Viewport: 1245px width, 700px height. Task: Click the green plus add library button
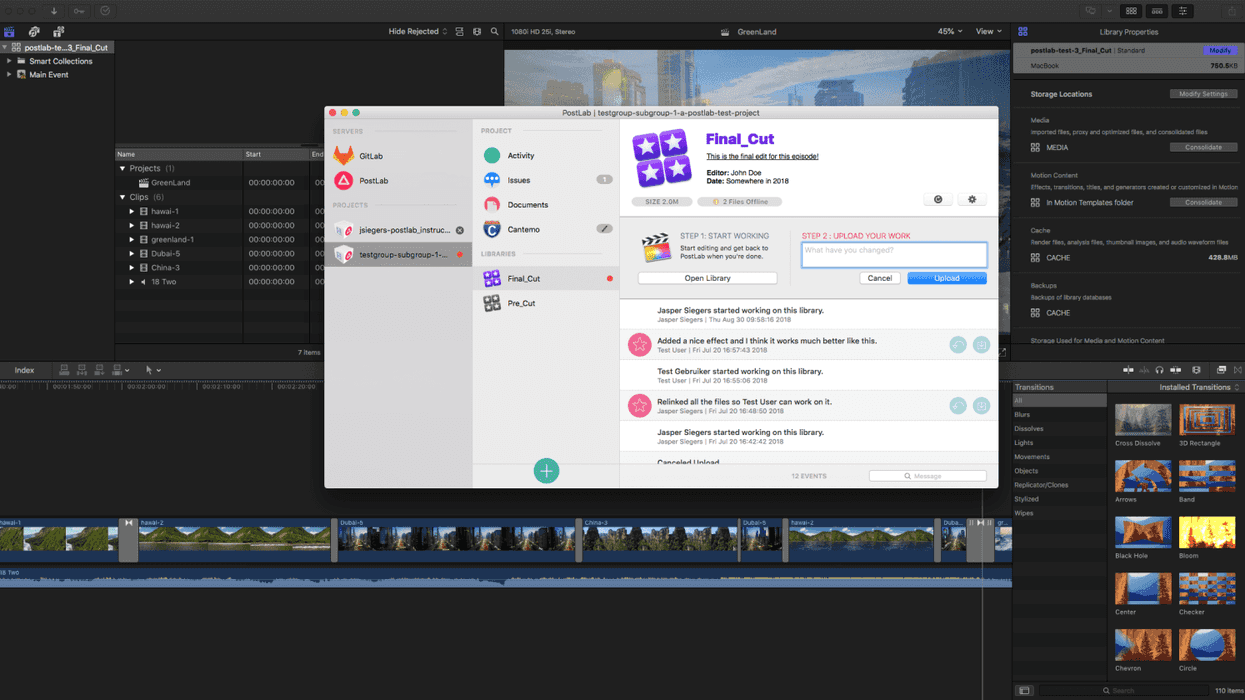click(546, 471)
